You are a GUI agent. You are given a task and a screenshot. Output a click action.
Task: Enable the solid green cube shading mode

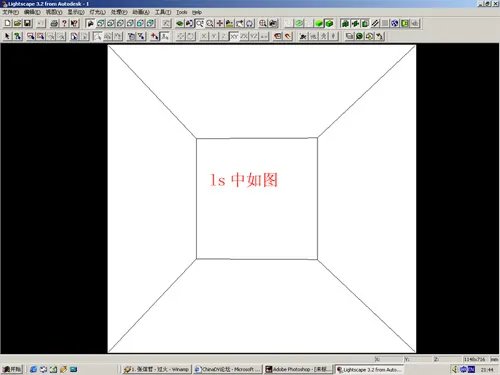point(319,23)
